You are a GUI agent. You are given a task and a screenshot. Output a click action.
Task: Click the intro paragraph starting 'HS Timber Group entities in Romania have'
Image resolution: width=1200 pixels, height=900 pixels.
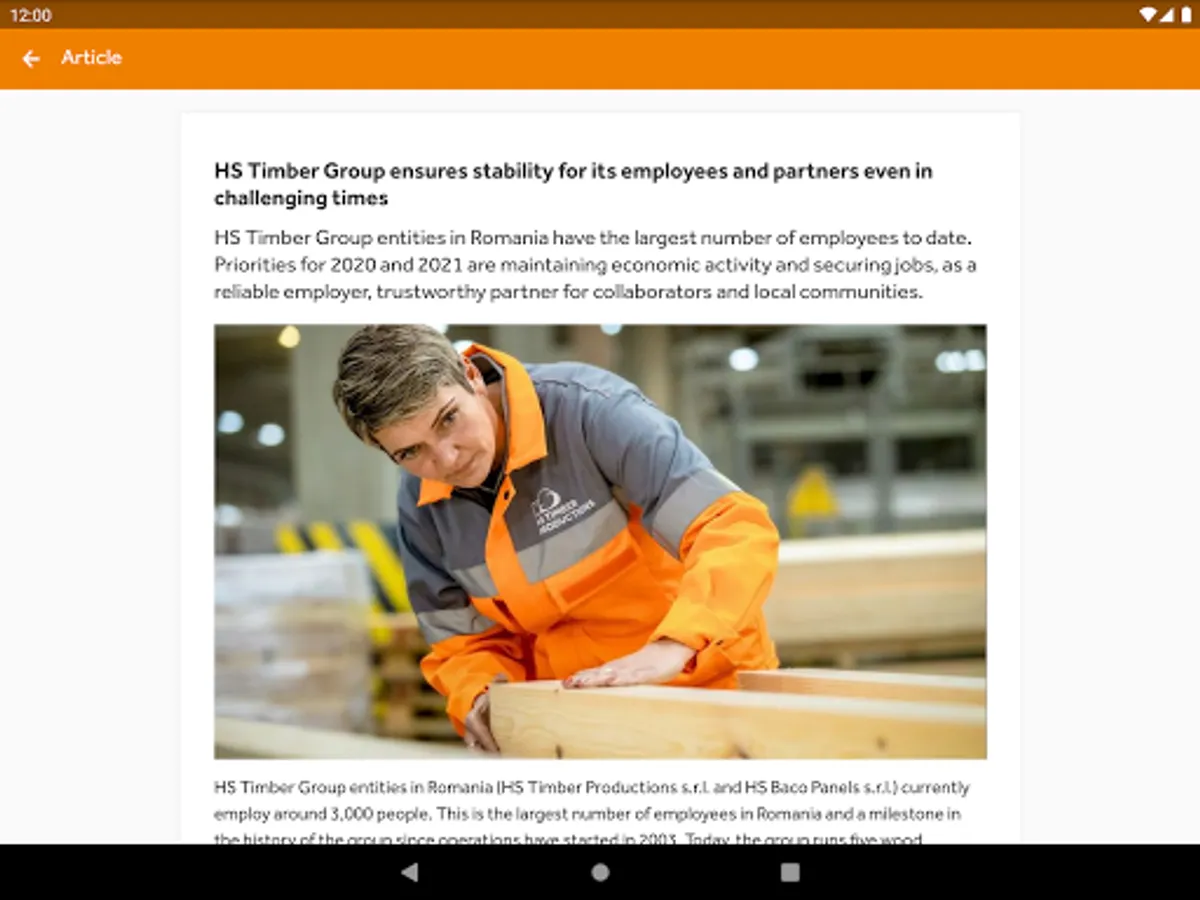point(595,265)
